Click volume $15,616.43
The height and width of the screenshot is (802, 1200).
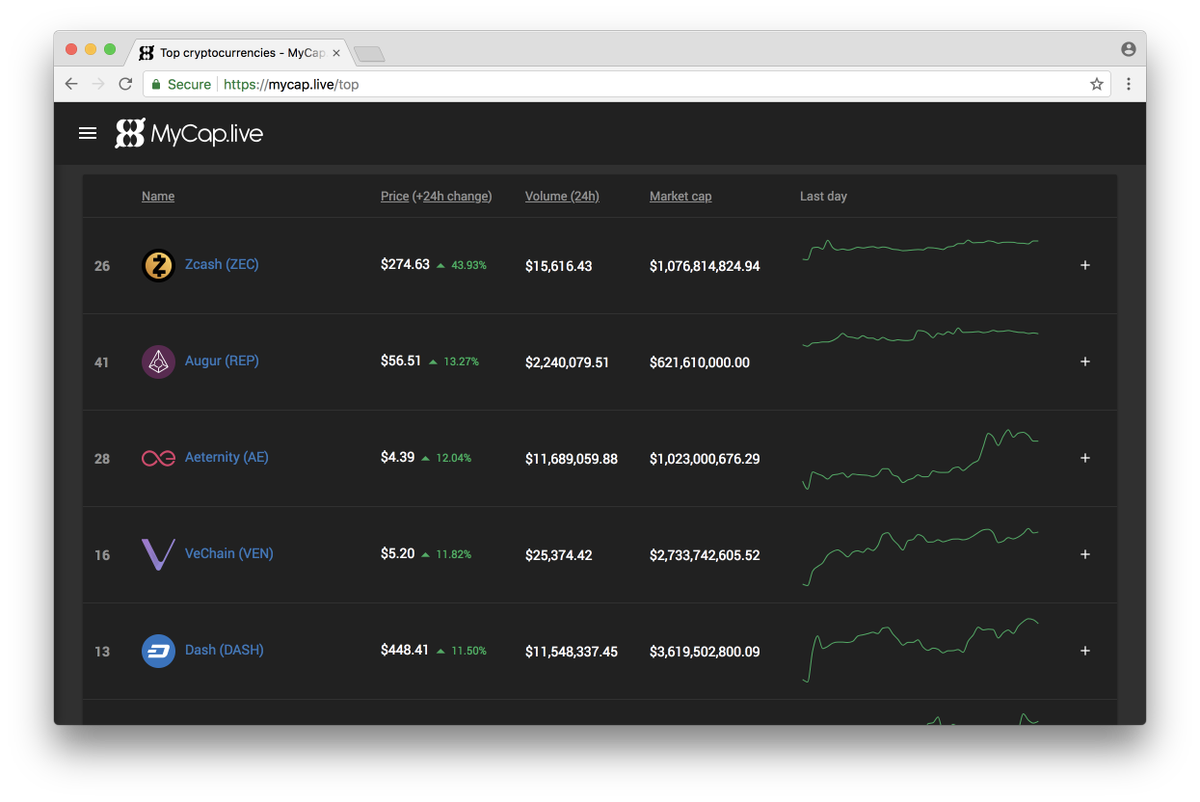558,266
